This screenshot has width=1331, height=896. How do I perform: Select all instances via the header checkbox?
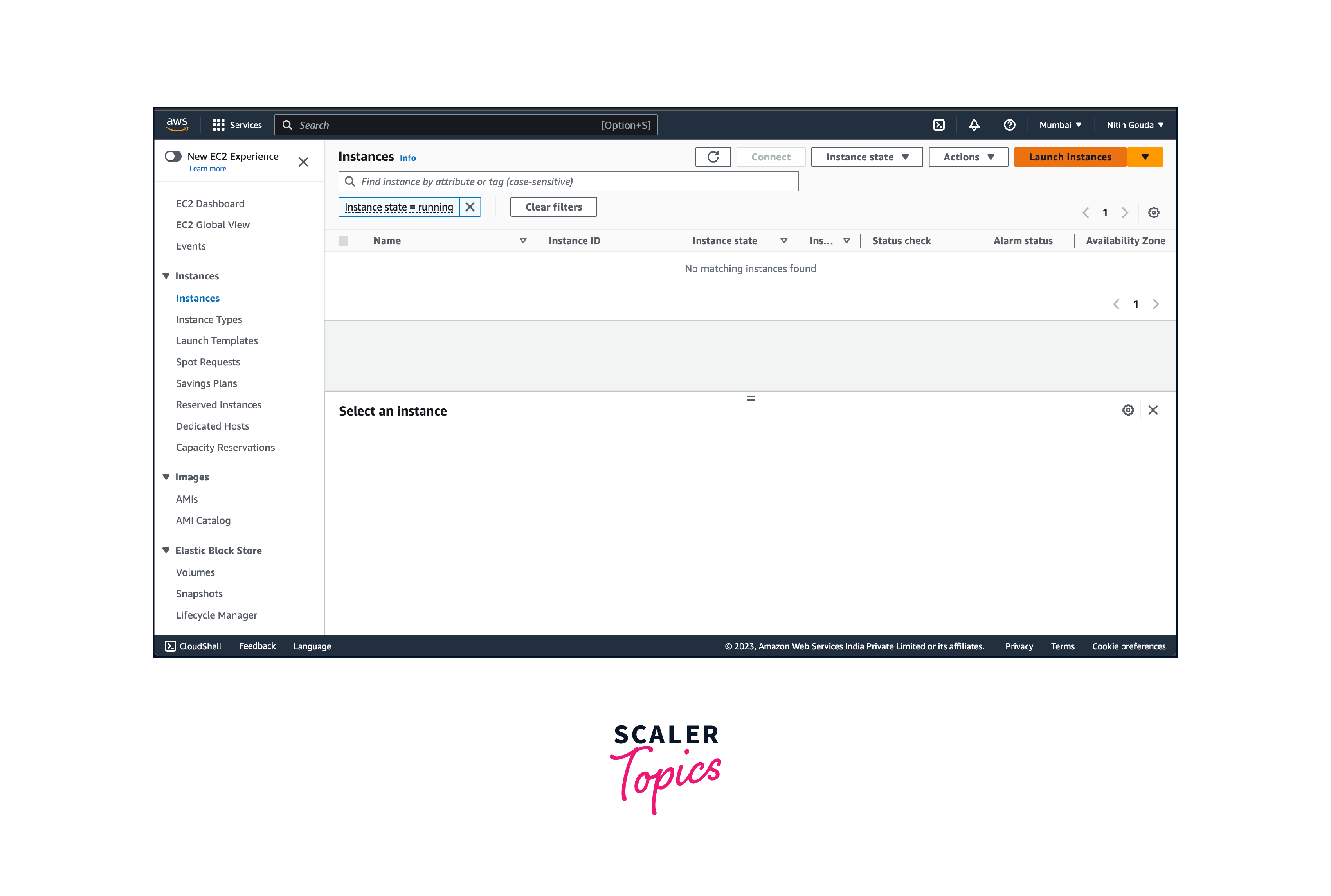click(x=344, y=241)
